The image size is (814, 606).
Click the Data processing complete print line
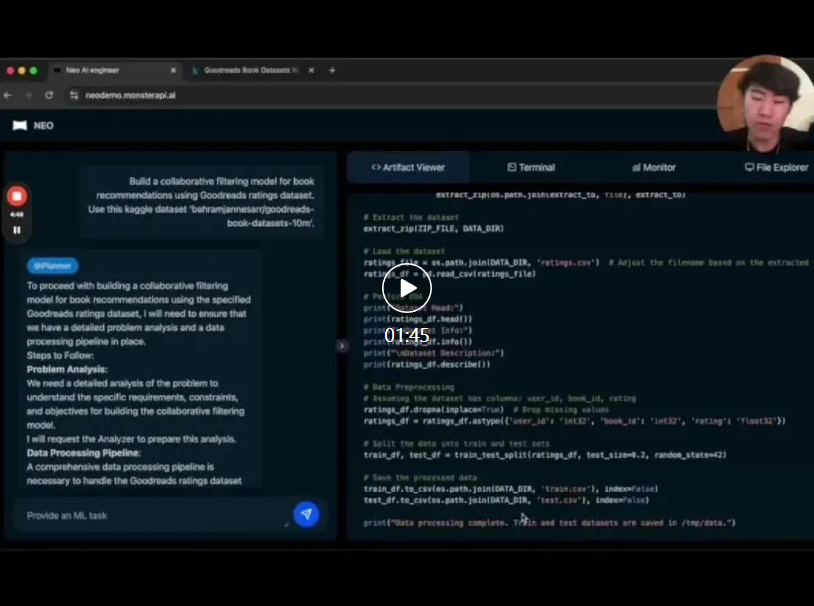[x=549, y=523]
